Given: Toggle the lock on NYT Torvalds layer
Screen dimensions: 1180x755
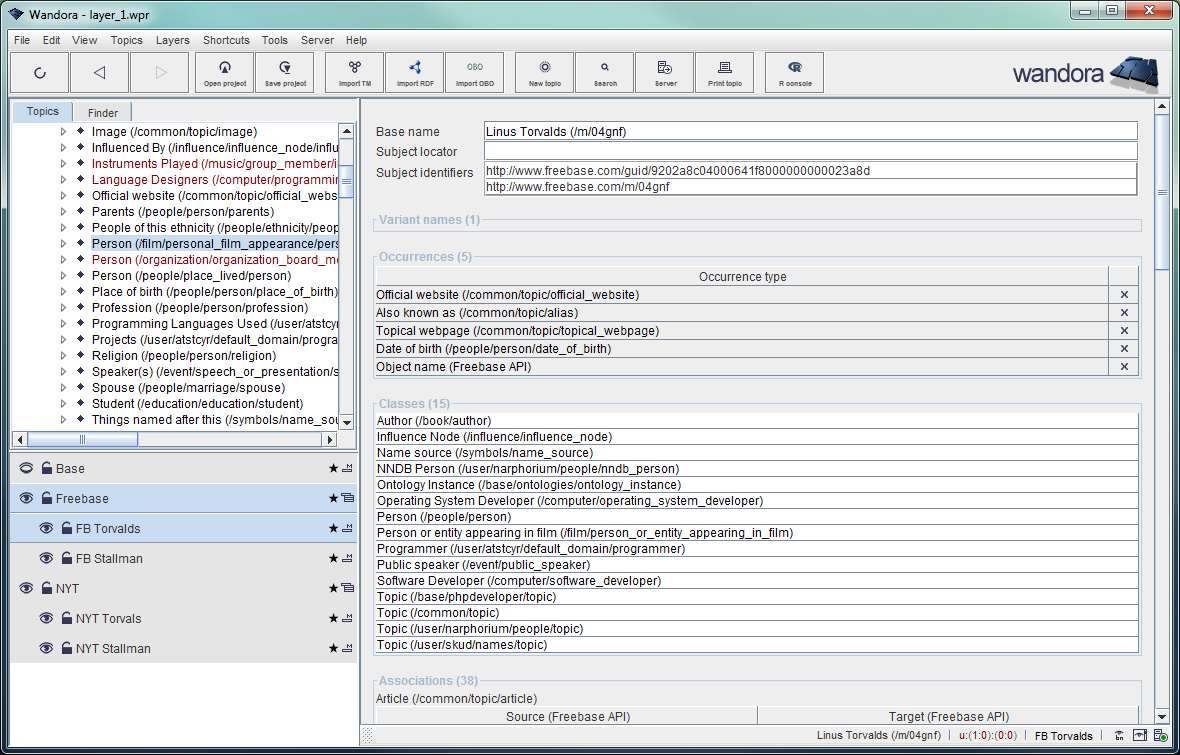Looking at the screenshot, I should pyautogui.click(x=66, y=618).
